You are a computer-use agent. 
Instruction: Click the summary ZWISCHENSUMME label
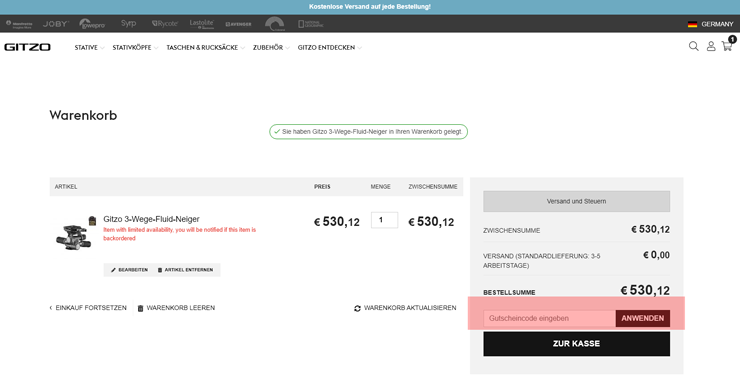(512, 231)
